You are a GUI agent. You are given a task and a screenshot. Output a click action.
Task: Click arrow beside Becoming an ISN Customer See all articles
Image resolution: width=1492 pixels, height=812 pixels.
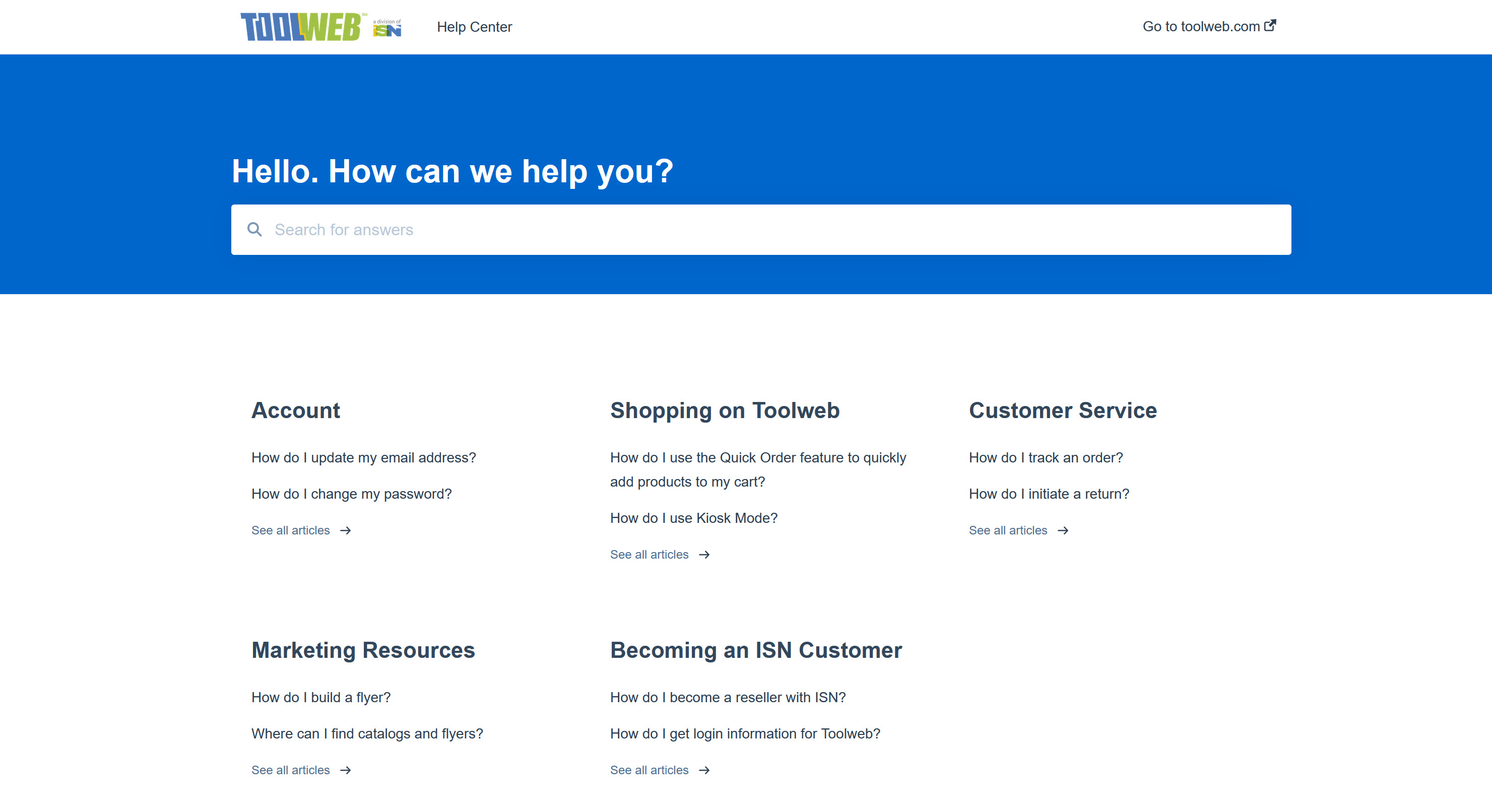(x=704, y=770)
